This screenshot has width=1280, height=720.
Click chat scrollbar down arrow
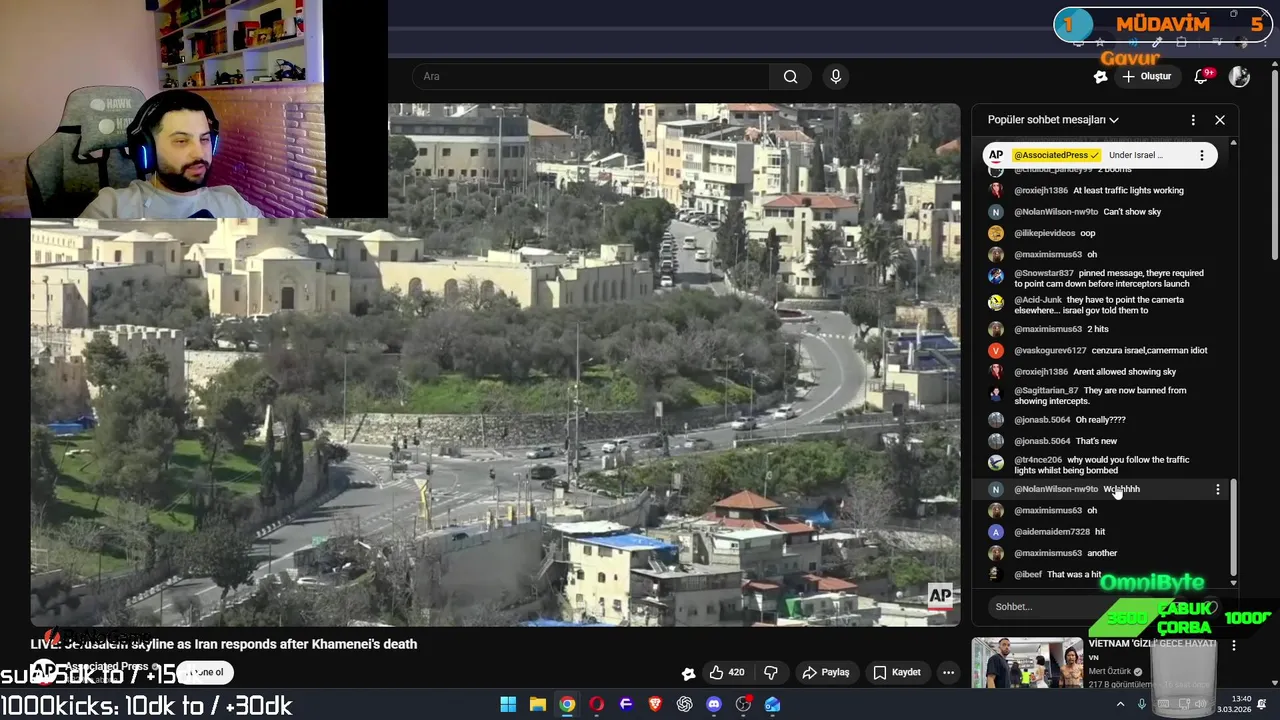1234,582
